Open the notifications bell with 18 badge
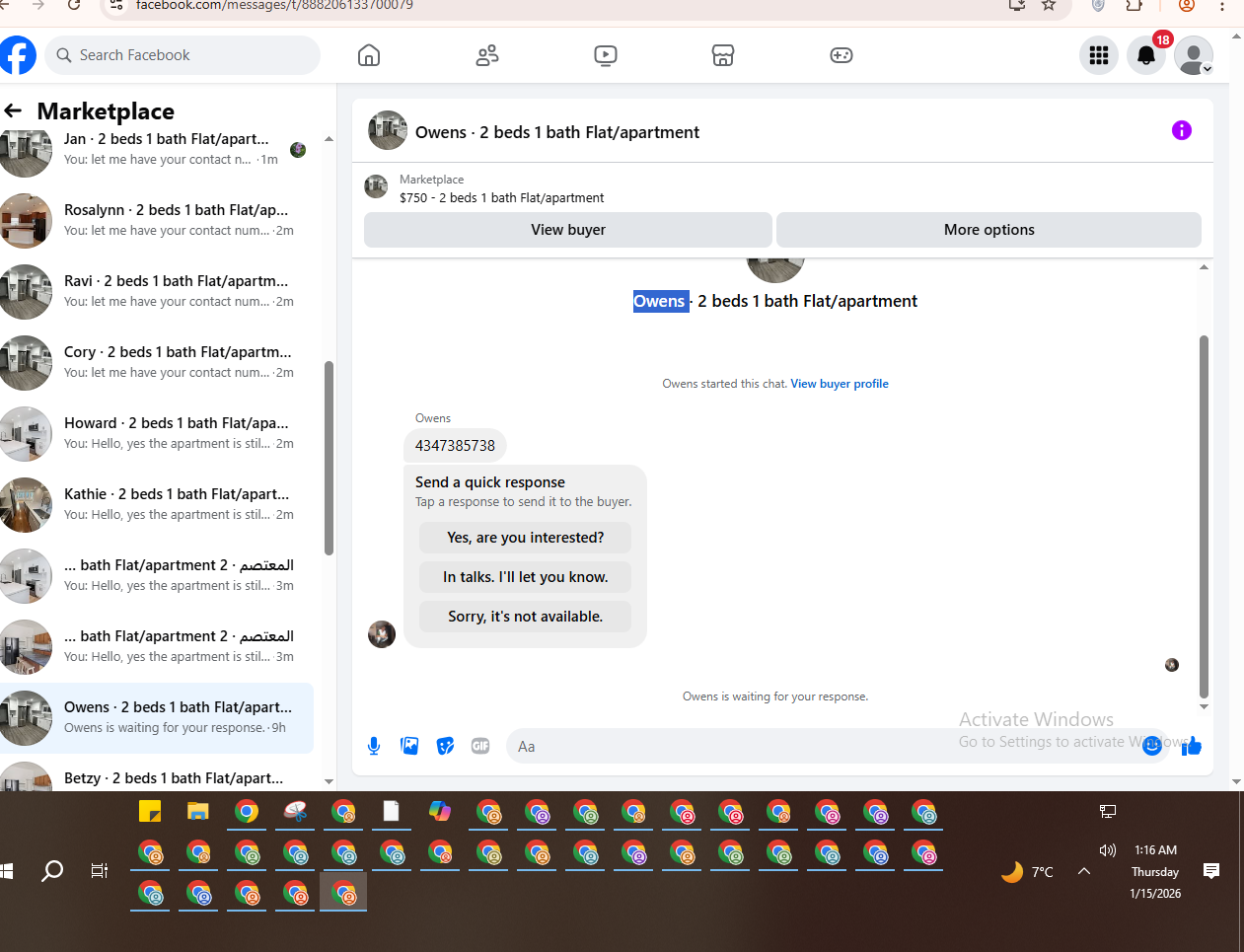Viewport: 1244px width, 952px height. click(1146, 55)
